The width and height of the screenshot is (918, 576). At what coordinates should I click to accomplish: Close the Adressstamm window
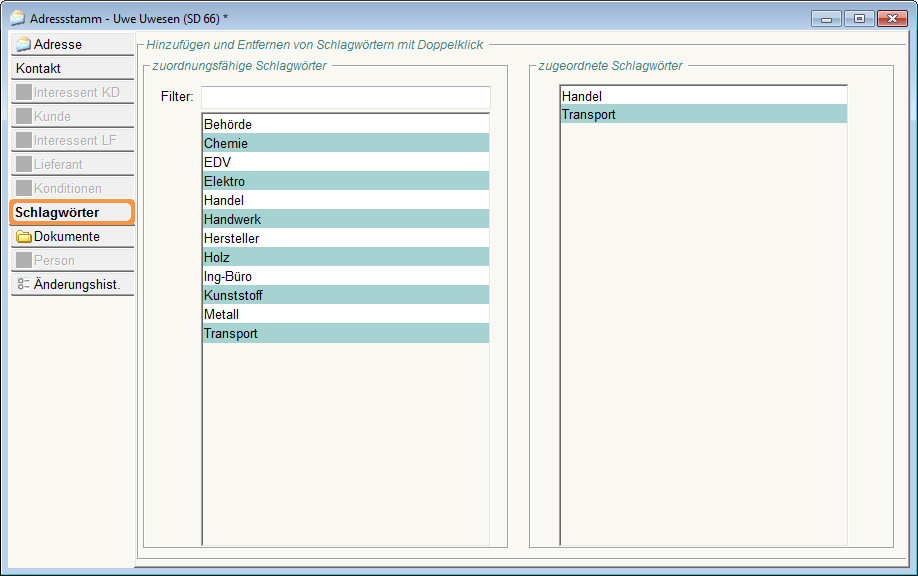point(892,19)
